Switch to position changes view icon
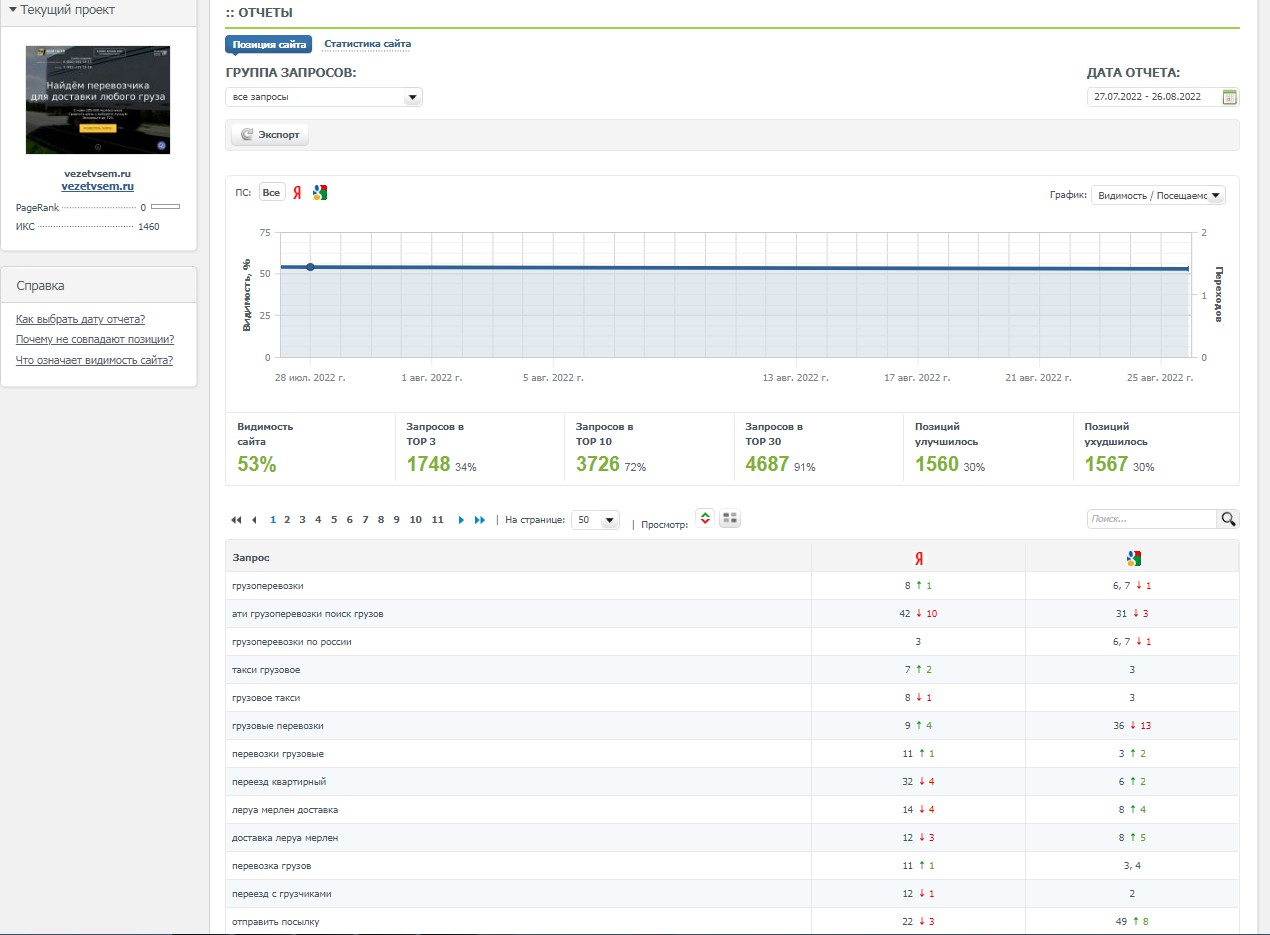The width and height of the screenshot is (1270, 935). (705, 519)
